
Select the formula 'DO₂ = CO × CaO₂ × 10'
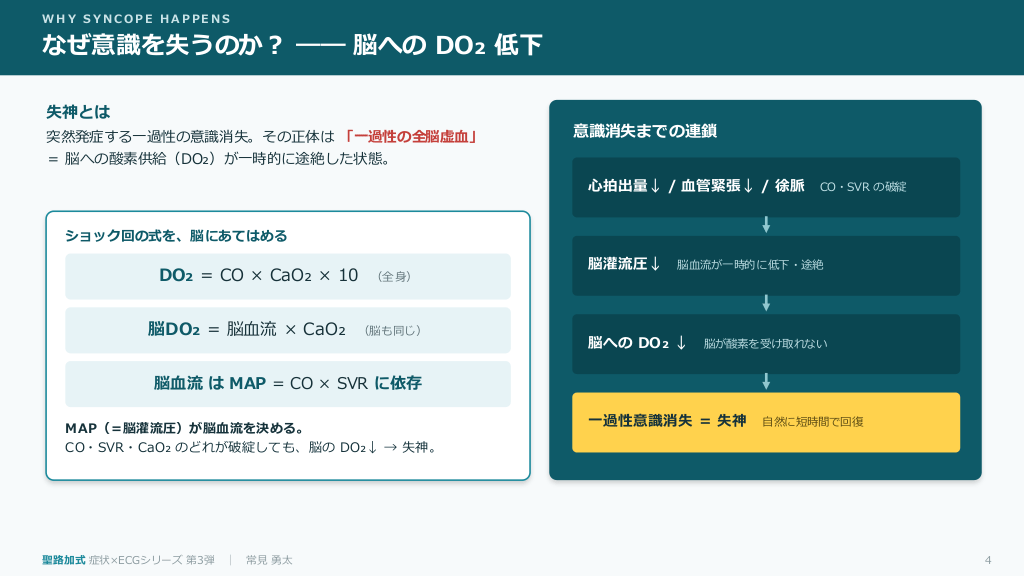(259, 276)
